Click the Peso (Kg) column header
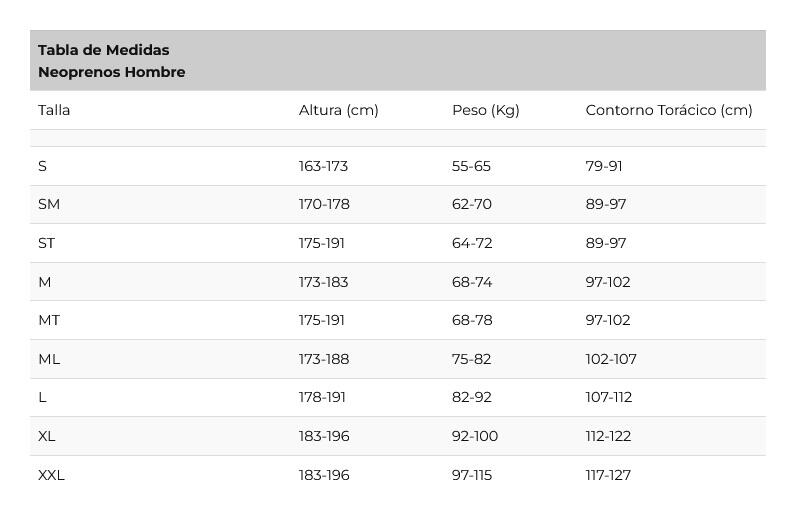The height and width of the screenshot is (517, 796). 485,110
